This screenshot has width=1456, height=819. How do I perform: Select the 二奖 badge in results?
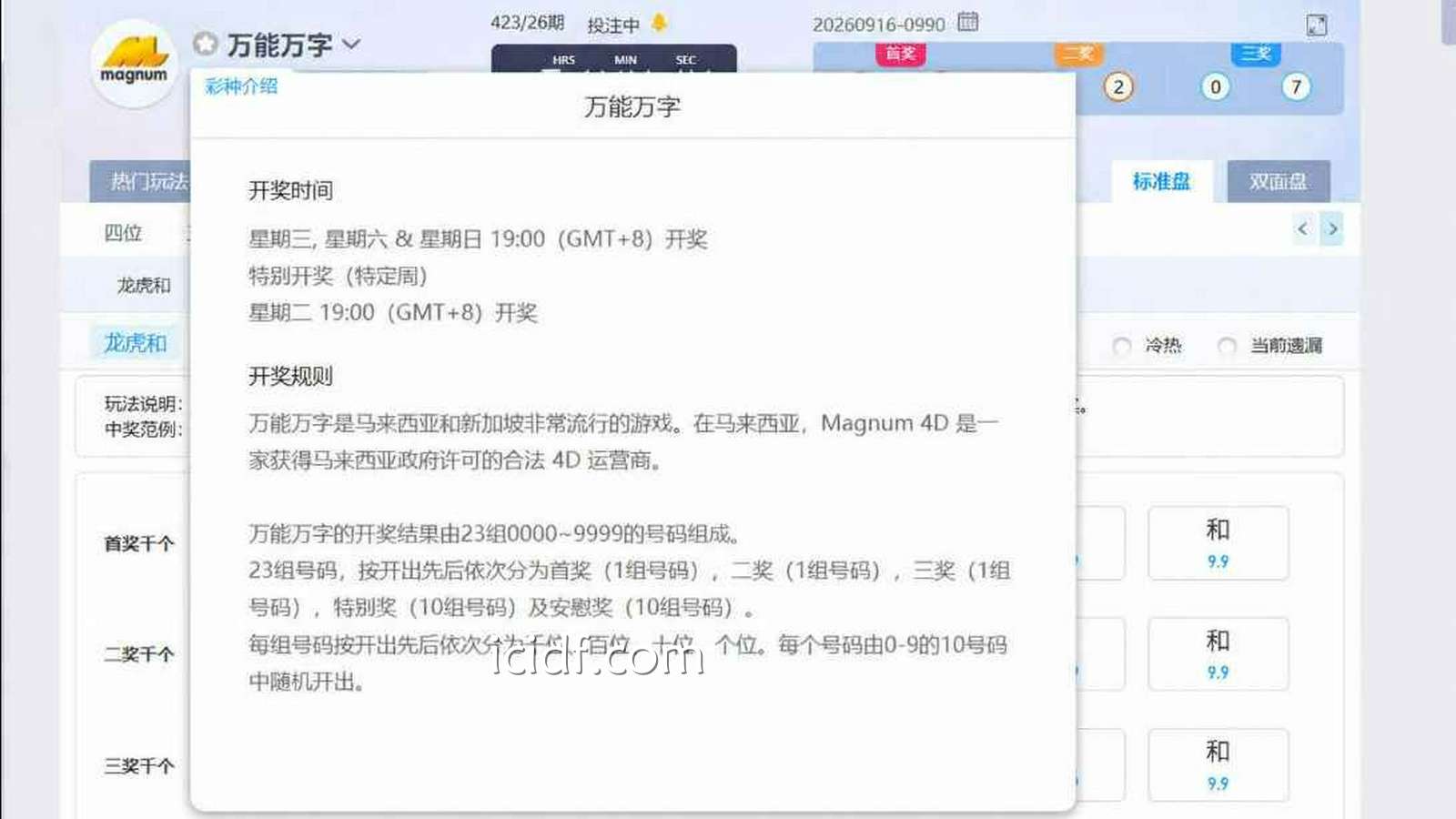1078,54
